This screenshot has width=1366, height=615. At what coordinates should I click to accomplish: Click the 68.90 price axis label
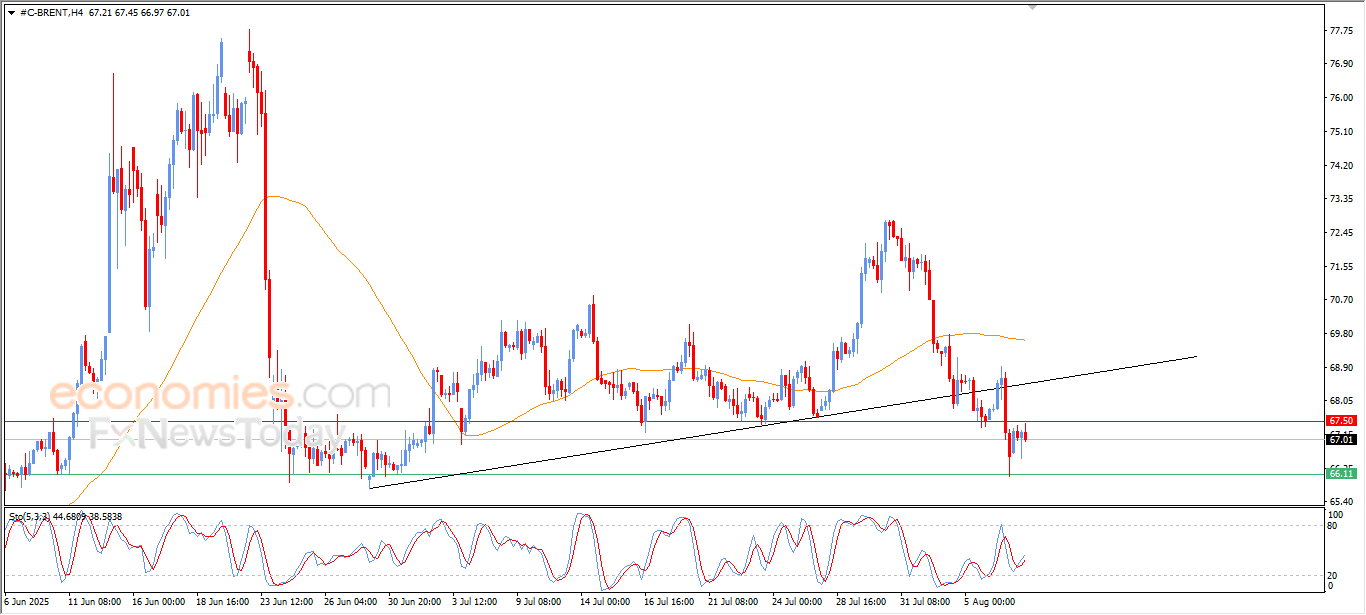pyautogui.click(x=1342, y=367)
